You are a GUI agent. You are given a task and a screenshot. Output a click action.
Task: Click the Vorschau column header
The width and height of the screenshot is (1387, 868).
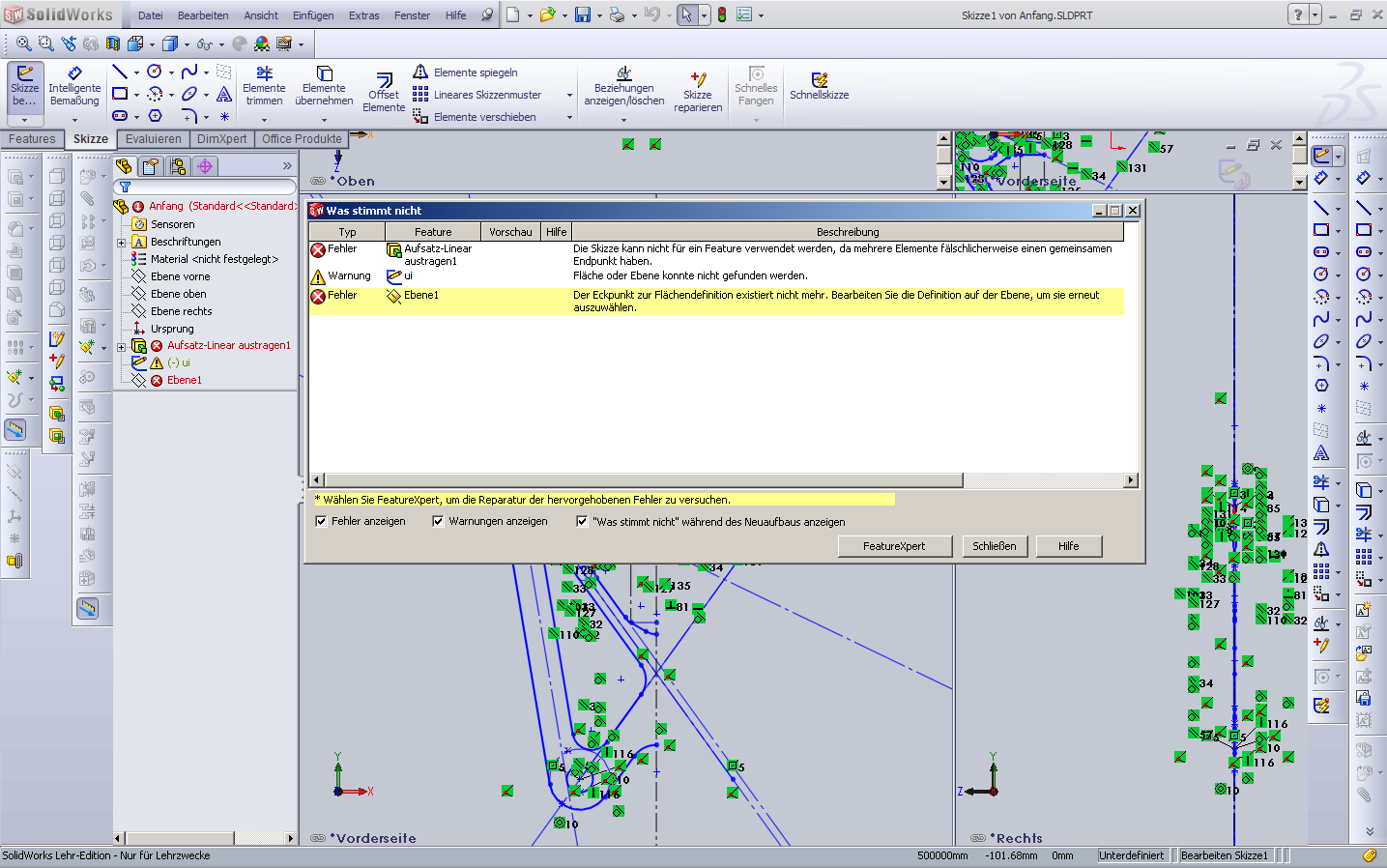pos(510,232)
